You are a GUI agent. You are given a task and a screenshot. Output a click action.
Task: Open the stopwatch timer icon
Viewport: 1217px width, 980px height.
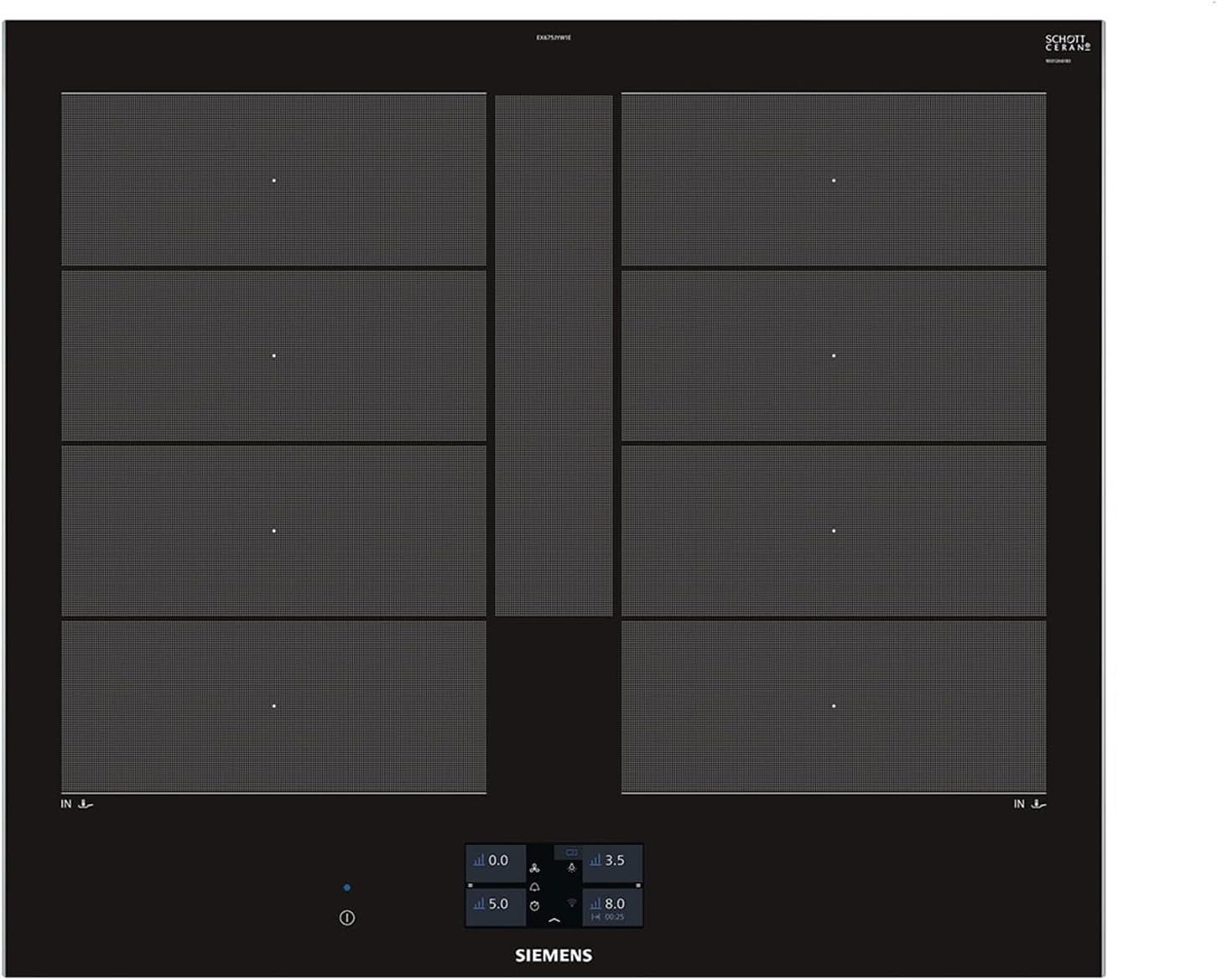coord(534,905)
